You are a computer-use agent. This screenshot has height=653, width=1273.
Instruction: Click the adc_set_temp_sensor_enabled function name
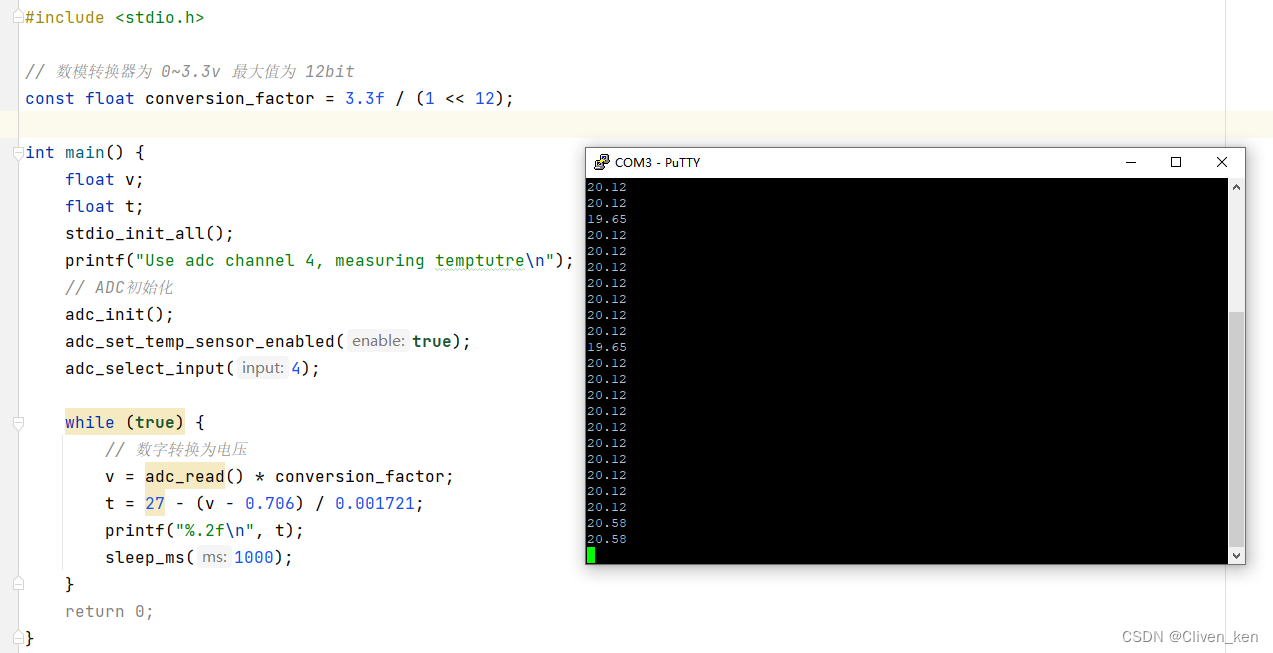200,342
